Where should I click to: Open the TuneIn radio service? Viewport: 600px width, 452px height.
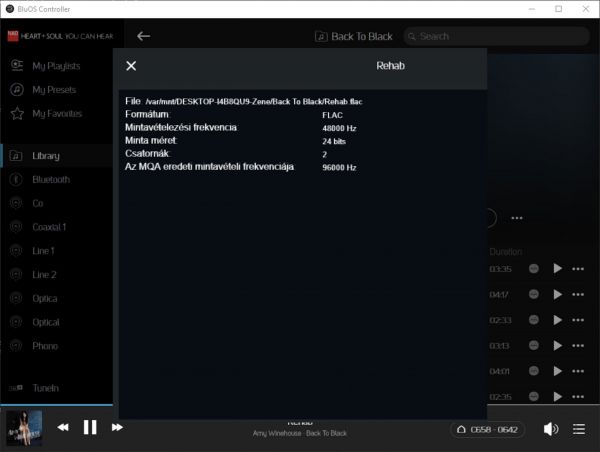click(x=45, y=388)
